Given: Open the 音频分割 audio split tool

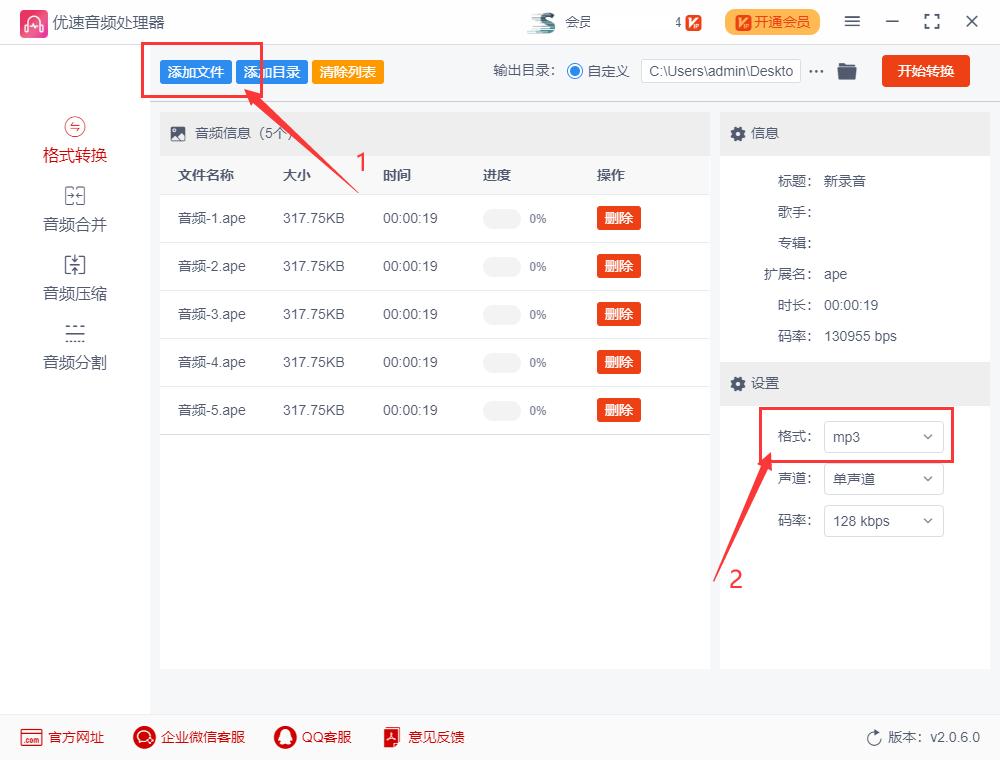Looking at the screenshot, I should pyautogui.click(x=74, y=346).
